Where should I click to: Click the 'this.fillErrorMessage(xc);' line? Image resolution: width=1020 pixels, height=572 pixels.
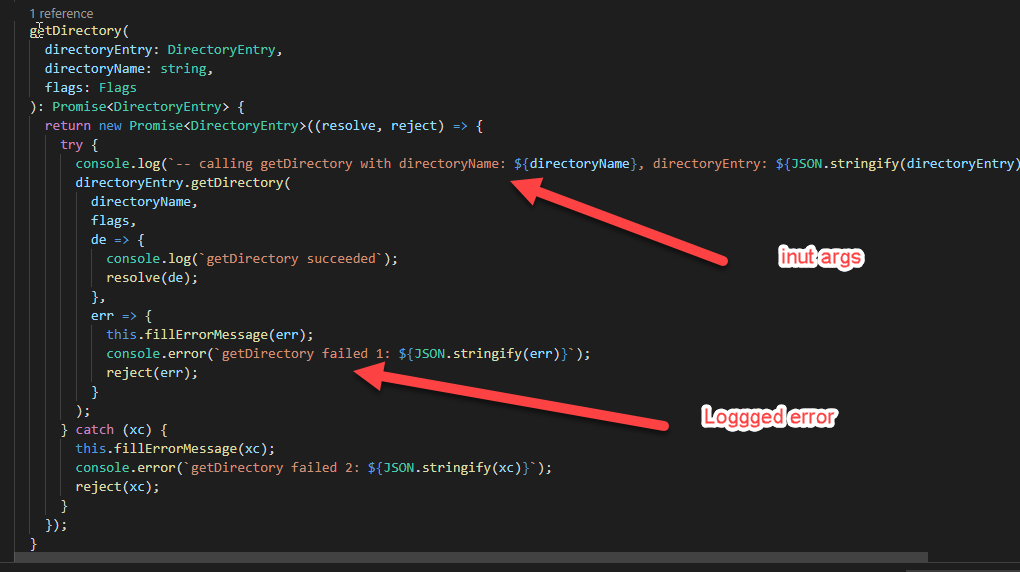tap(175, 448)
